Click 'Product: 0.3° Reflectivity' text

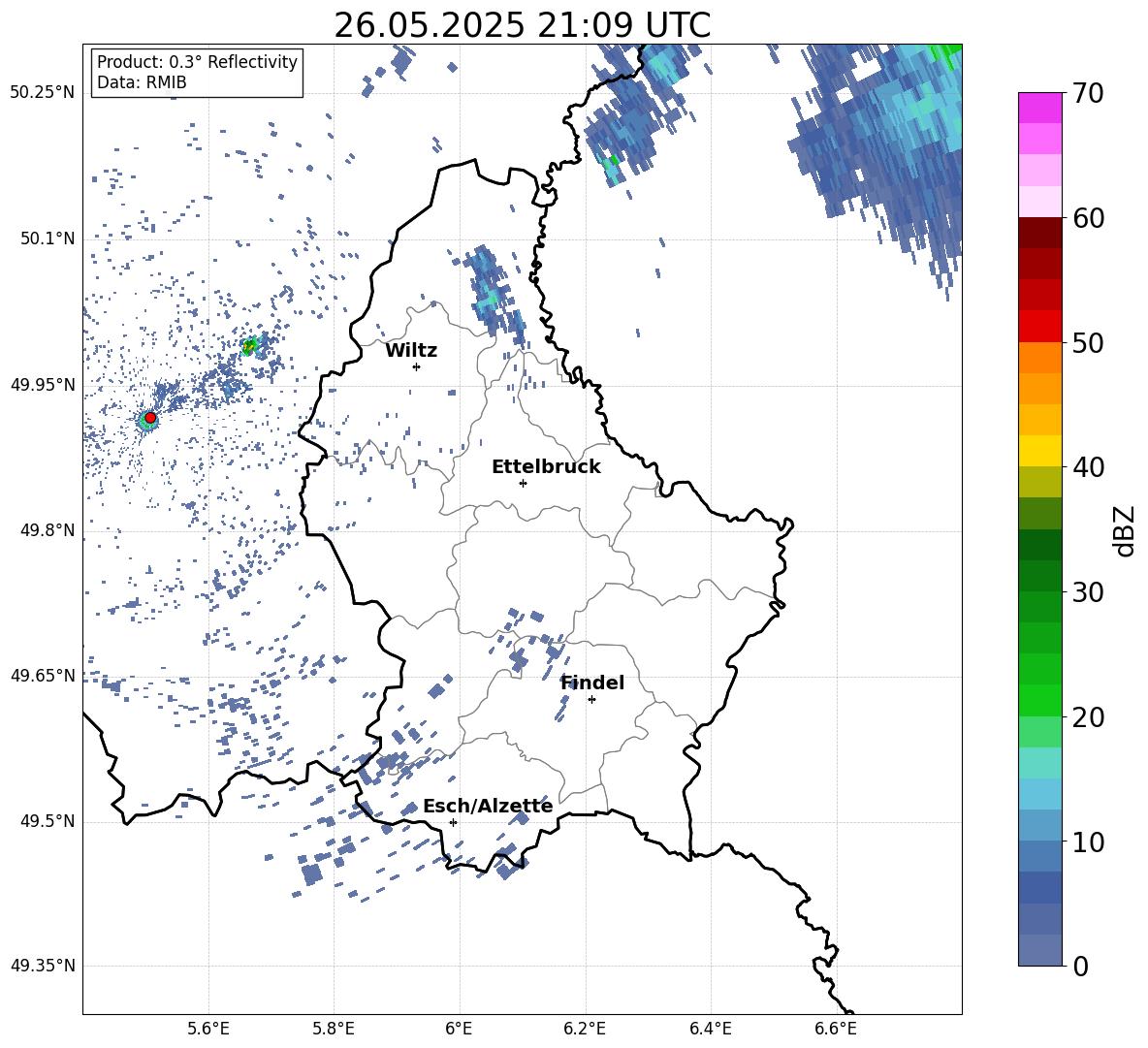coord(197,61)
